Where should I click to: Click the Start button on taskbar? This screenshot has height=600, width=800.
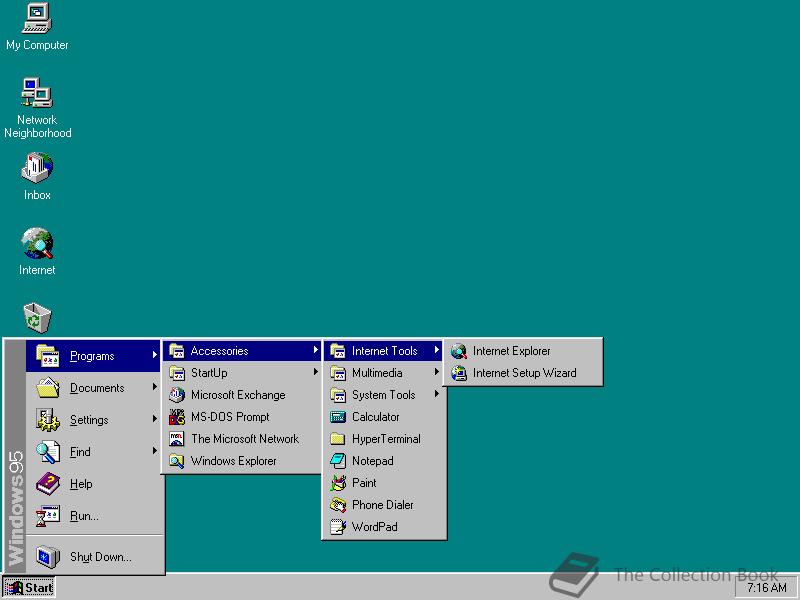(x=29, y=588)
